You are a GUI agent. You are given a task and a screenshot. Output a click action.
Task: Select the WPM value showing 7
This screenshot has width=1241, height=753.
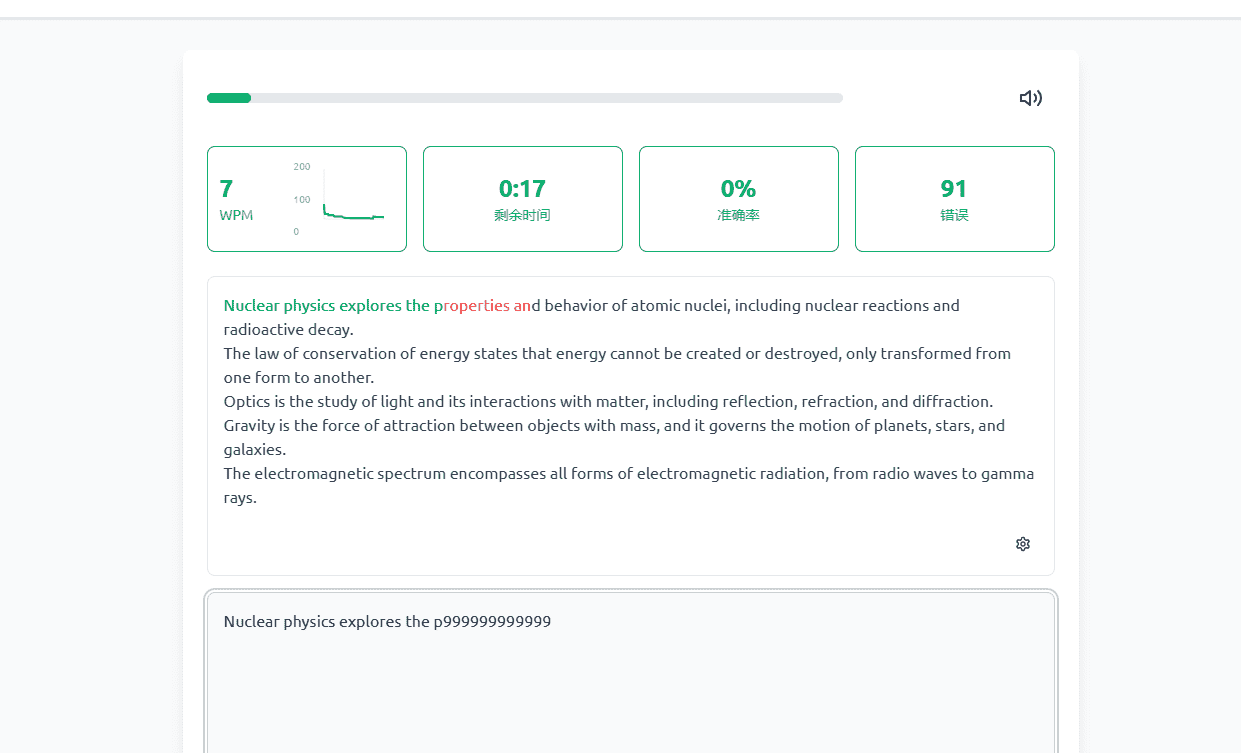(226, 188)
